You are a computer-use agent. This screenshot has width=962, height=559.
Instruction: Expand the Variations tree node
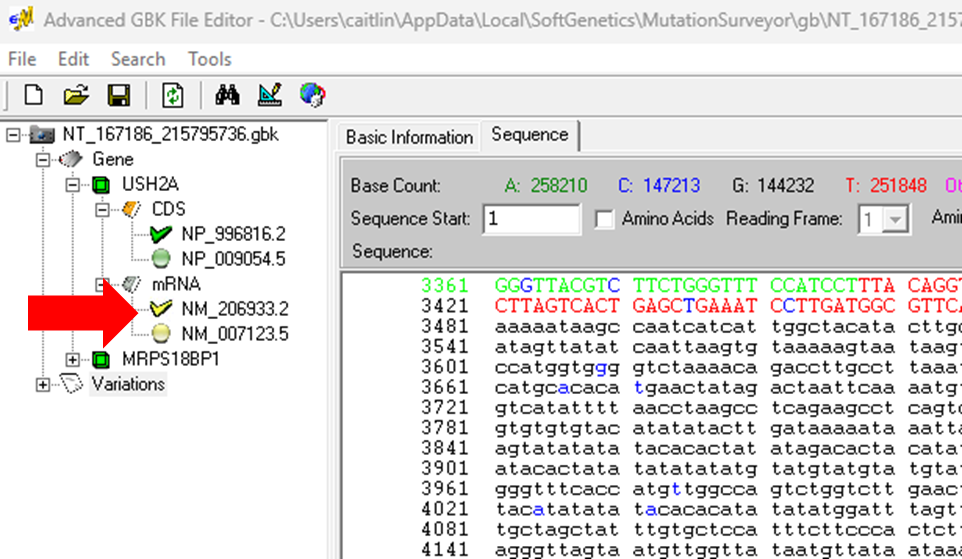coord(42,385)
